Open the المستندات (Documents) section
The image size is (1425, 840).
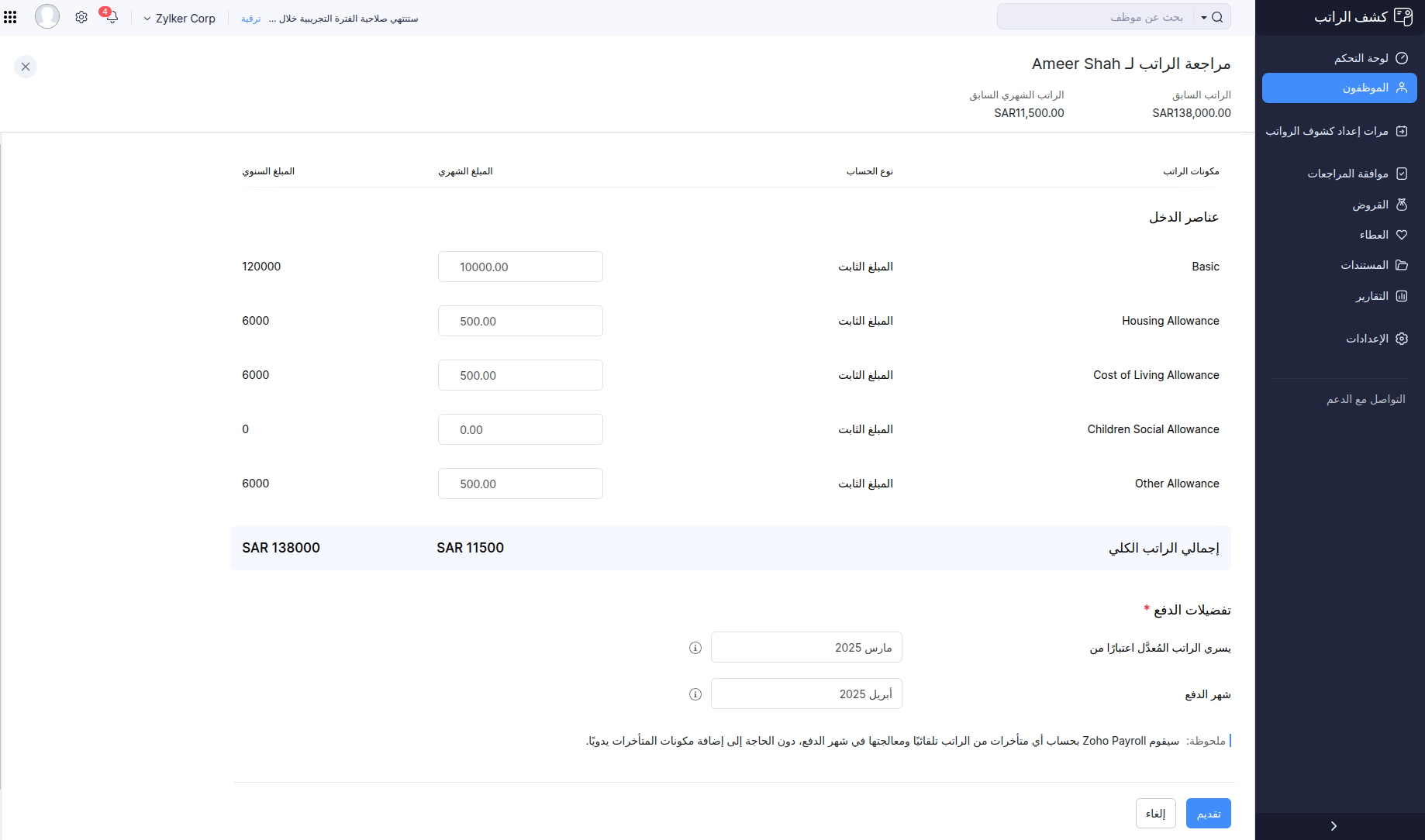pyautogui.click(x=1366, y=264)
